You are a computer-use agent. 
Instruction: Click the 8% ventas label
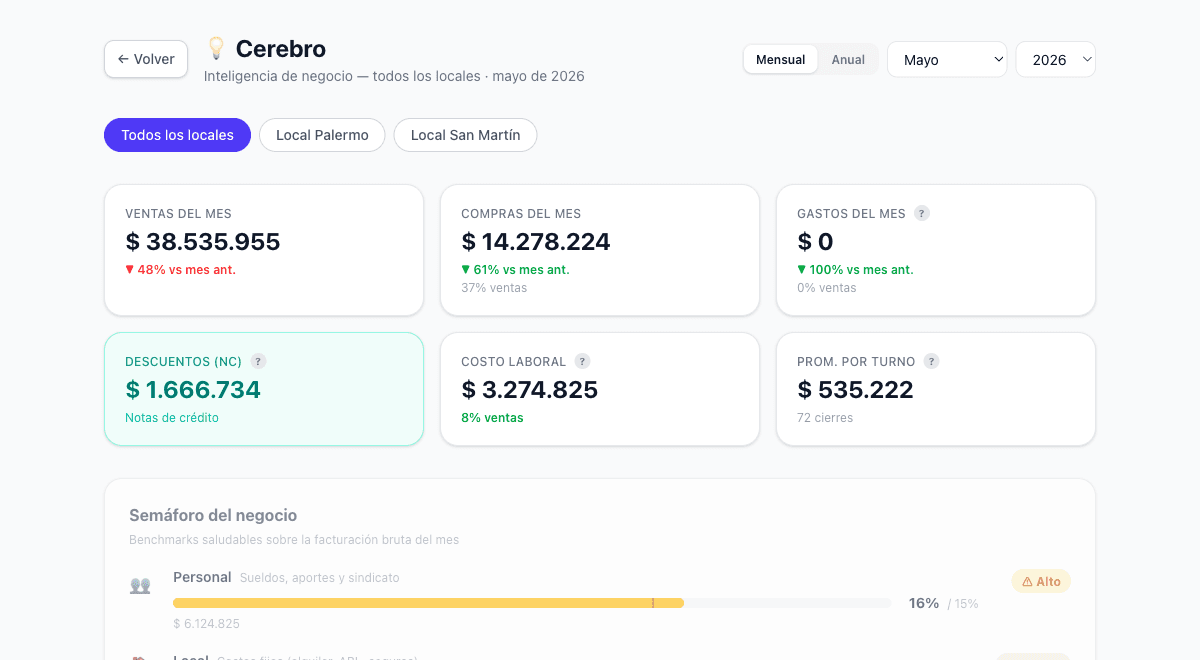click(x=492, y=418)
